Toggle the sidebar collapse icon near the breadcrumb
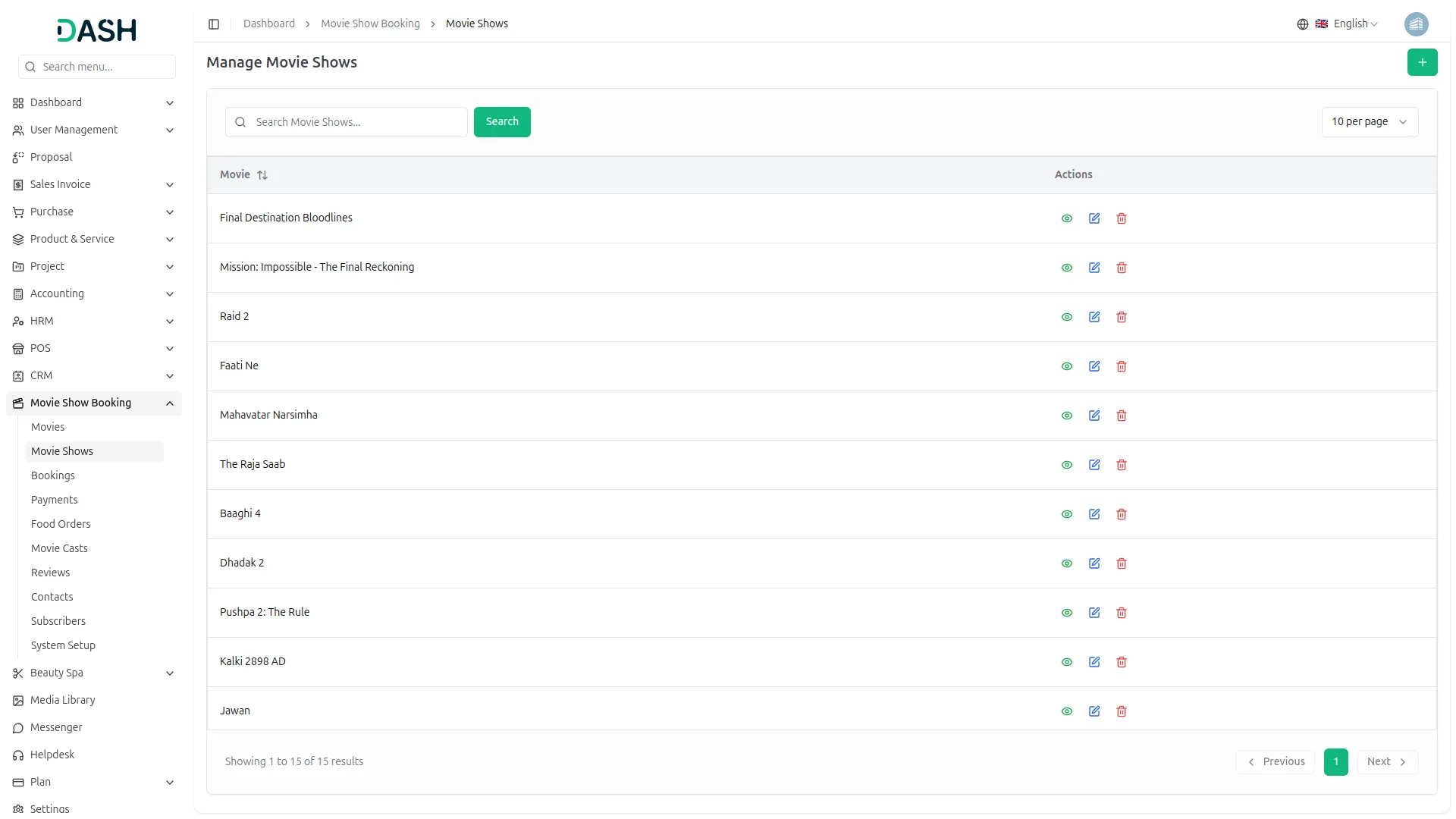 [214, 24]
